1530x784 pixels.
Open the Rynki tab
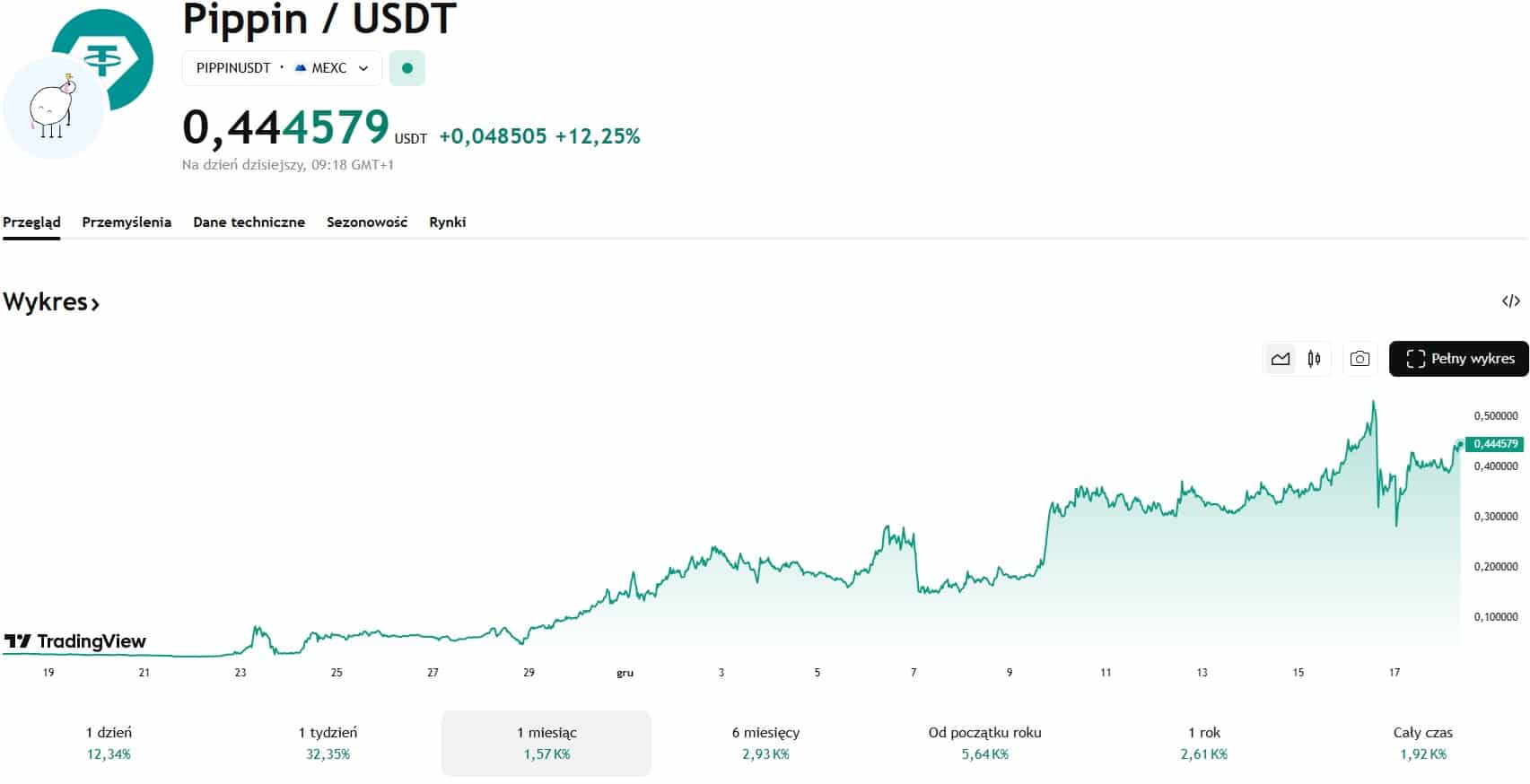447,222
